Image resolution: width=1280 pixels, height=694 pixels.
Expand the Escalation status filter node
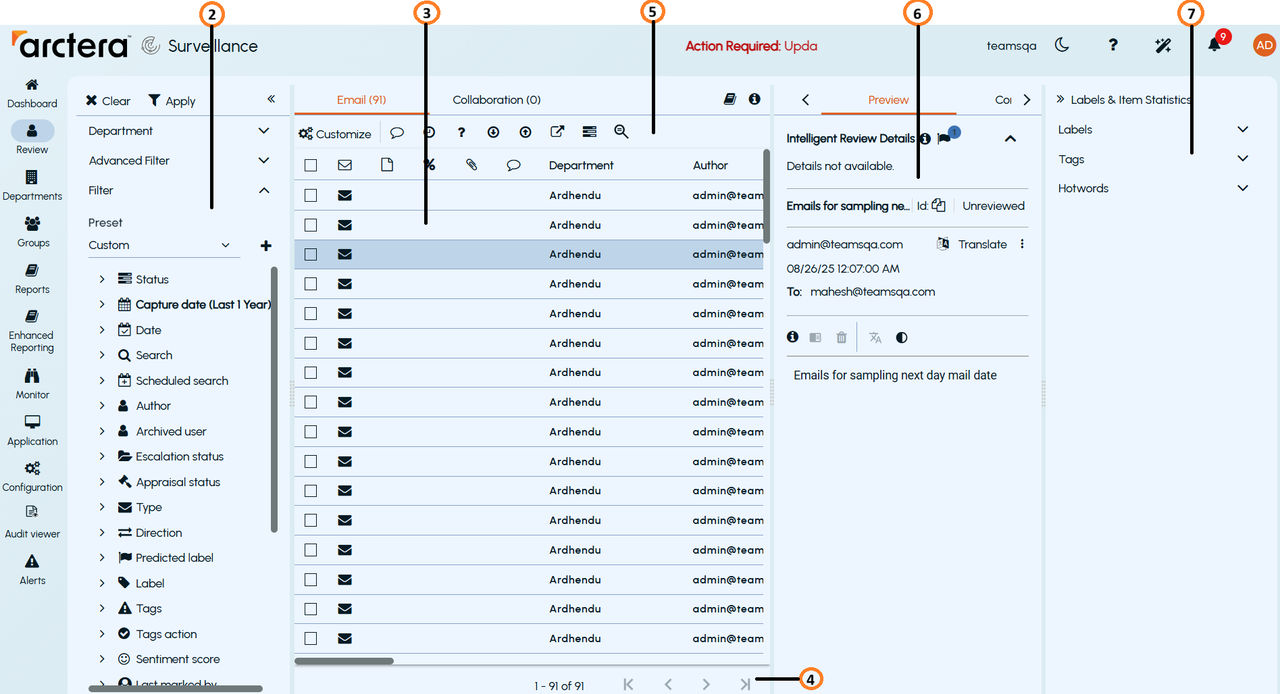coord(102,456)
